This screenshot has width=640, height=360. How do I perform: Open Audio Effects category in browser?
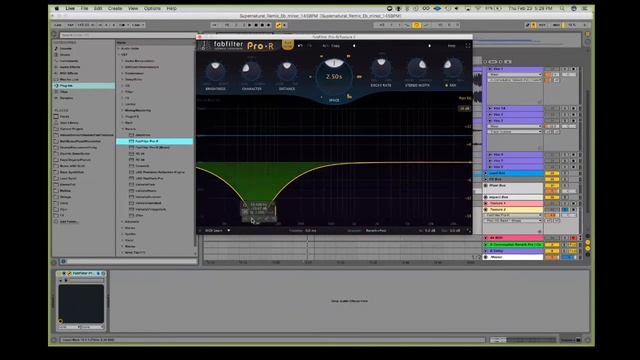[70, 67]
